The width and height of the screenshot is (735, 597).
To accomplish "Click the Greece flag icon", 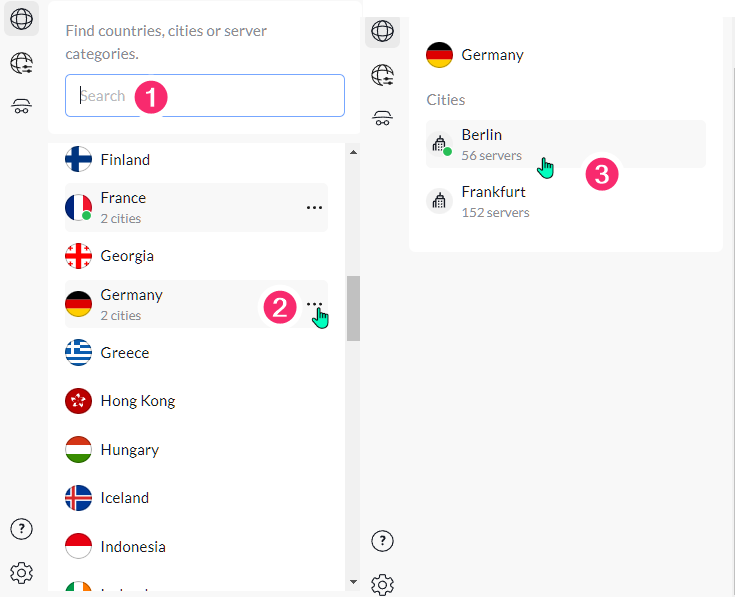I will [x=78, y=352].
